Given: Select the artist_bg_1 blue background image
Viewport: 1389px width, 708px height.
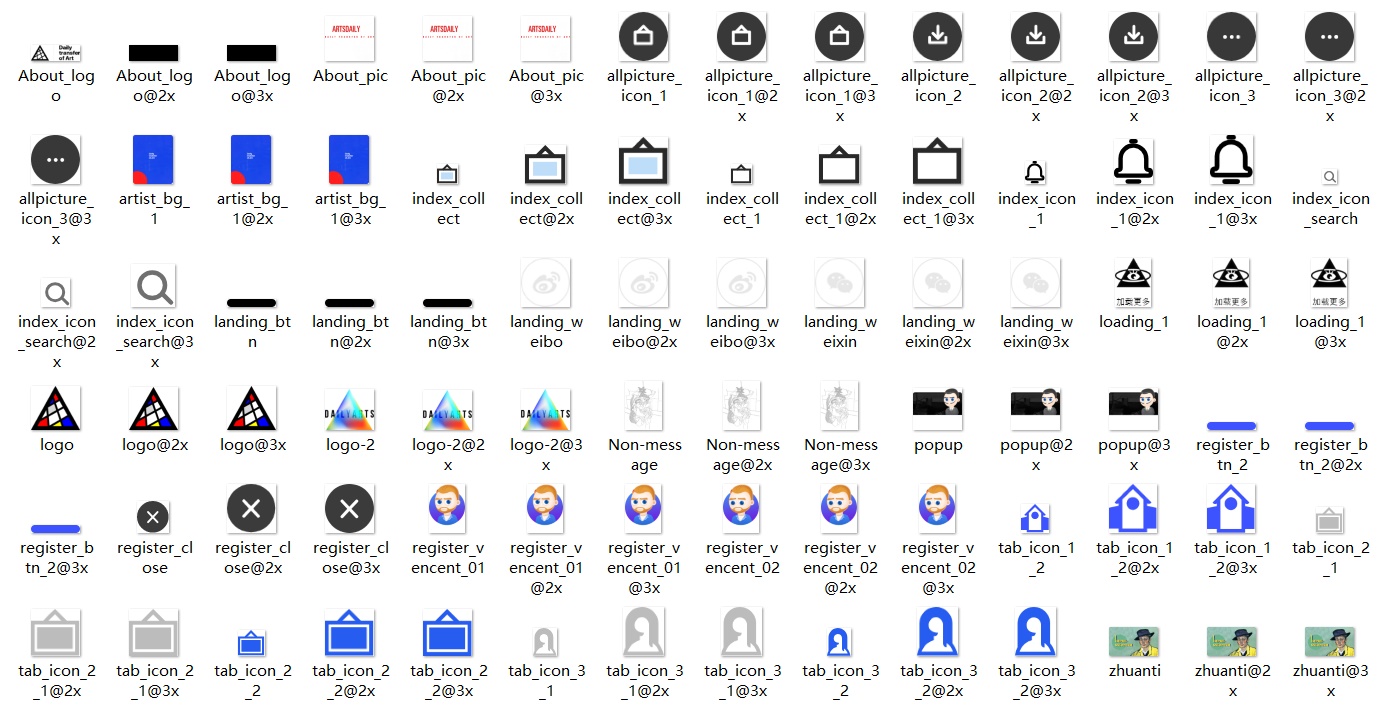Looking at the screenshot, I should (x=153, y=161).
